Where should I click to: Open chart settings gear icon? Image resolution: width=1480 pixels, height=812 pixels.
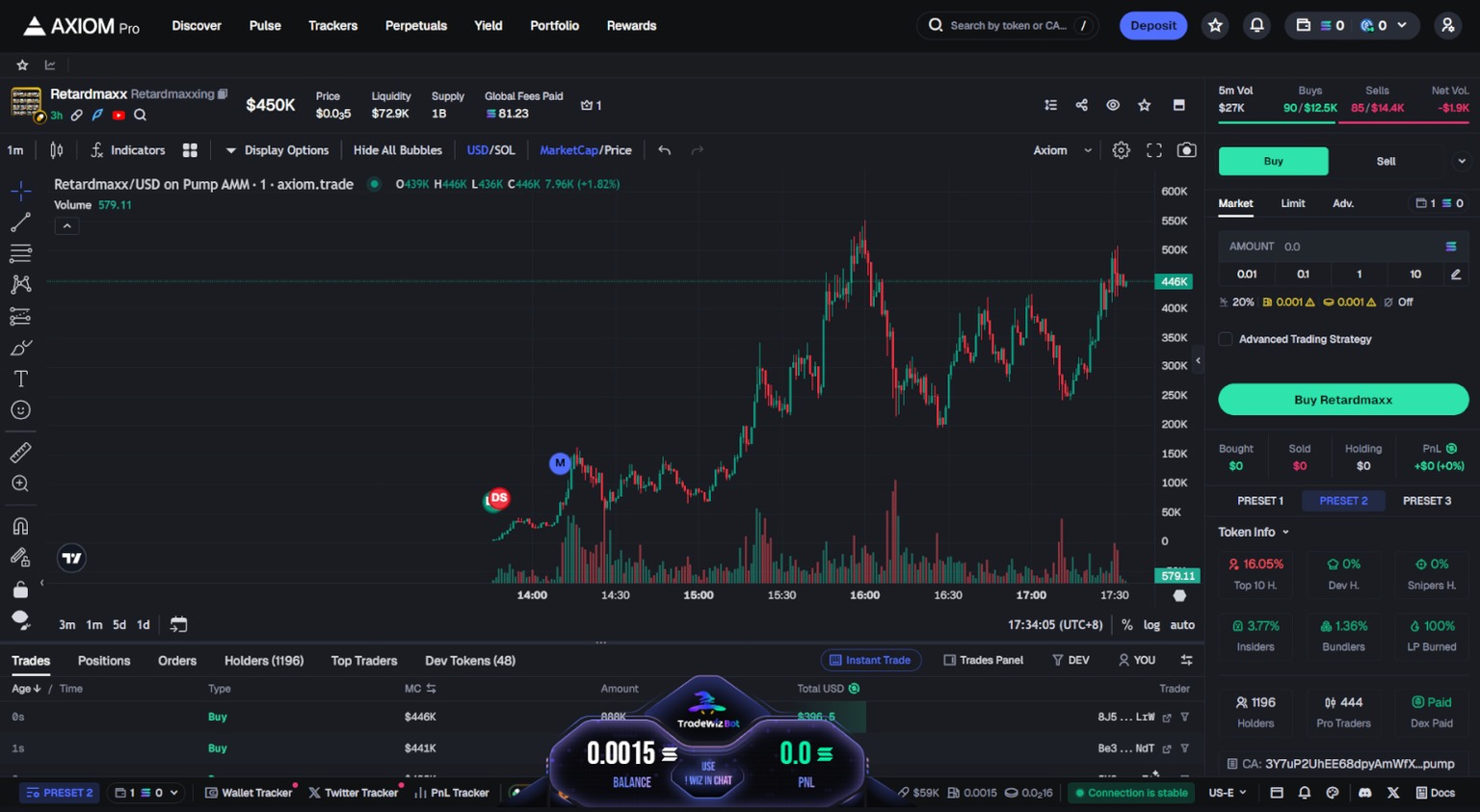coord(1121,150)
